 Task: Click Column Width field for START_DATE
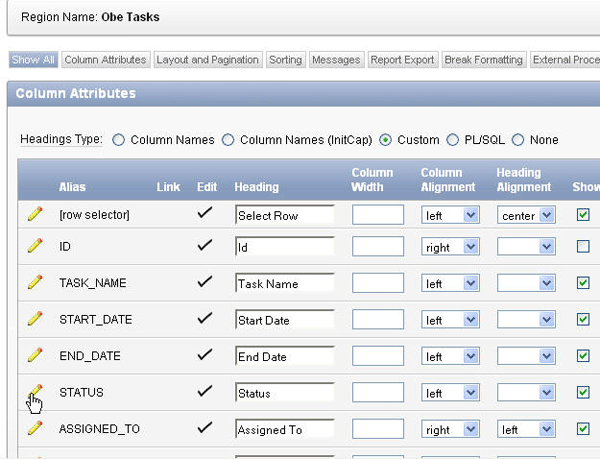click(378, 320)
